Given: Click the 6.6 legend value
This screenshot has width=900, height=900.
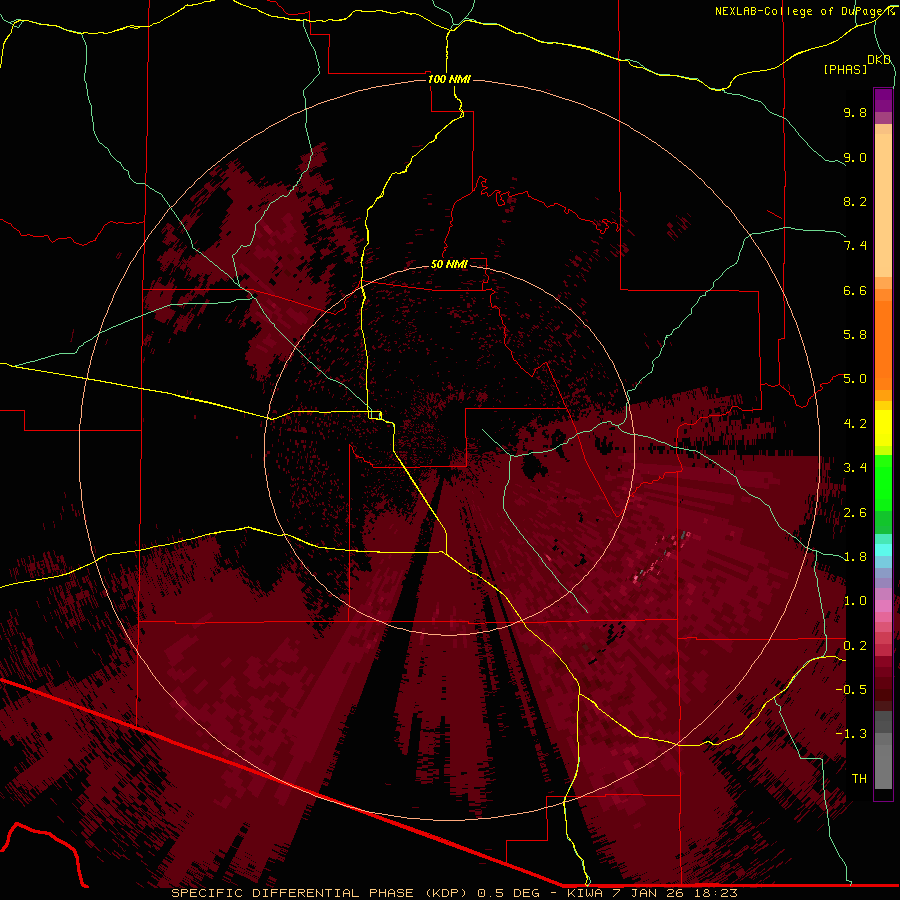Looking at the screenshot, I should click(855, 290).
